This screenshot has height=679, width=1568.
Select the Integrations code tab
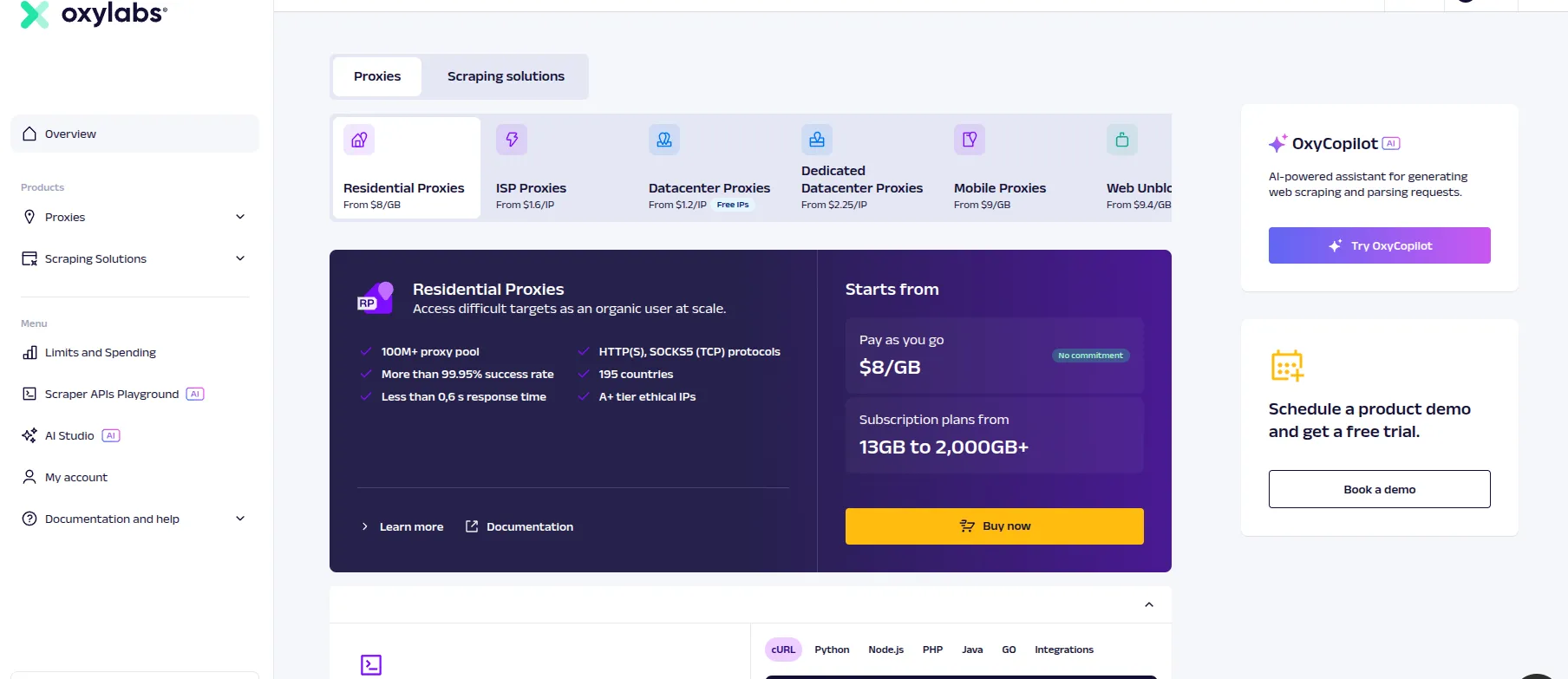(1064, 650)
